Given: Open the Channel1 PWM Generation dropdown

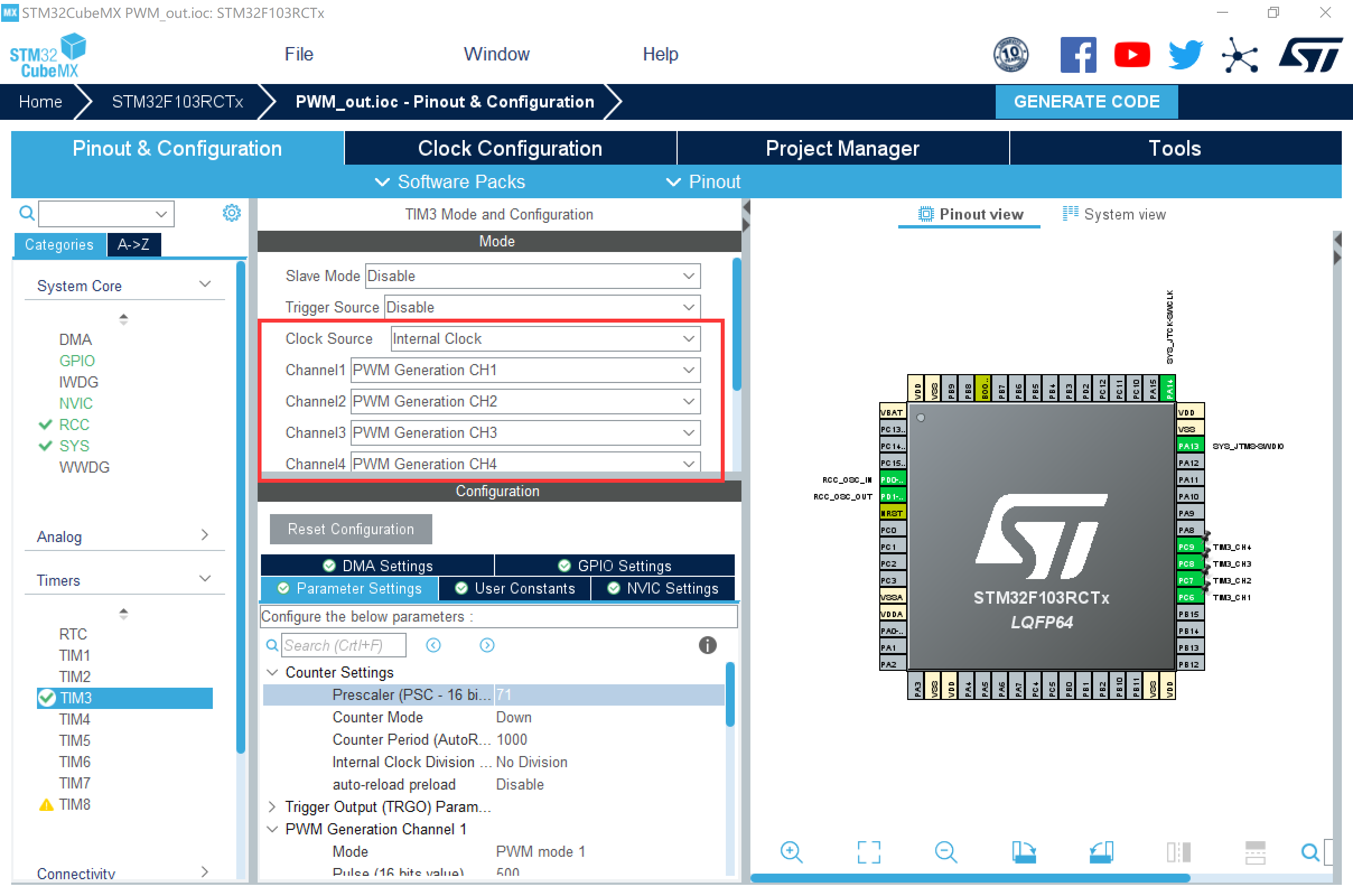Looking at the screenshot, I should [526, 370].
